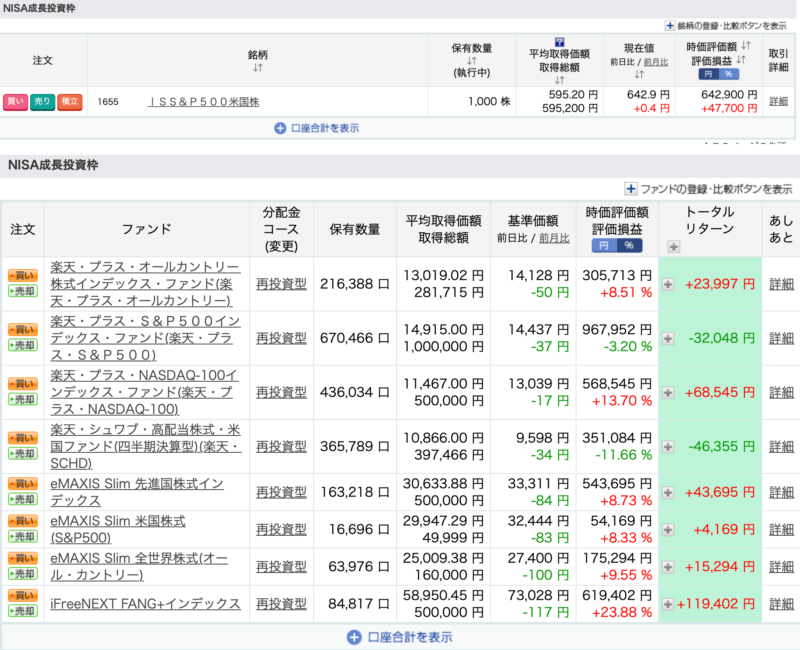Click 売却 for 楽天・プラス・オールカントリー

click(23, 291)
